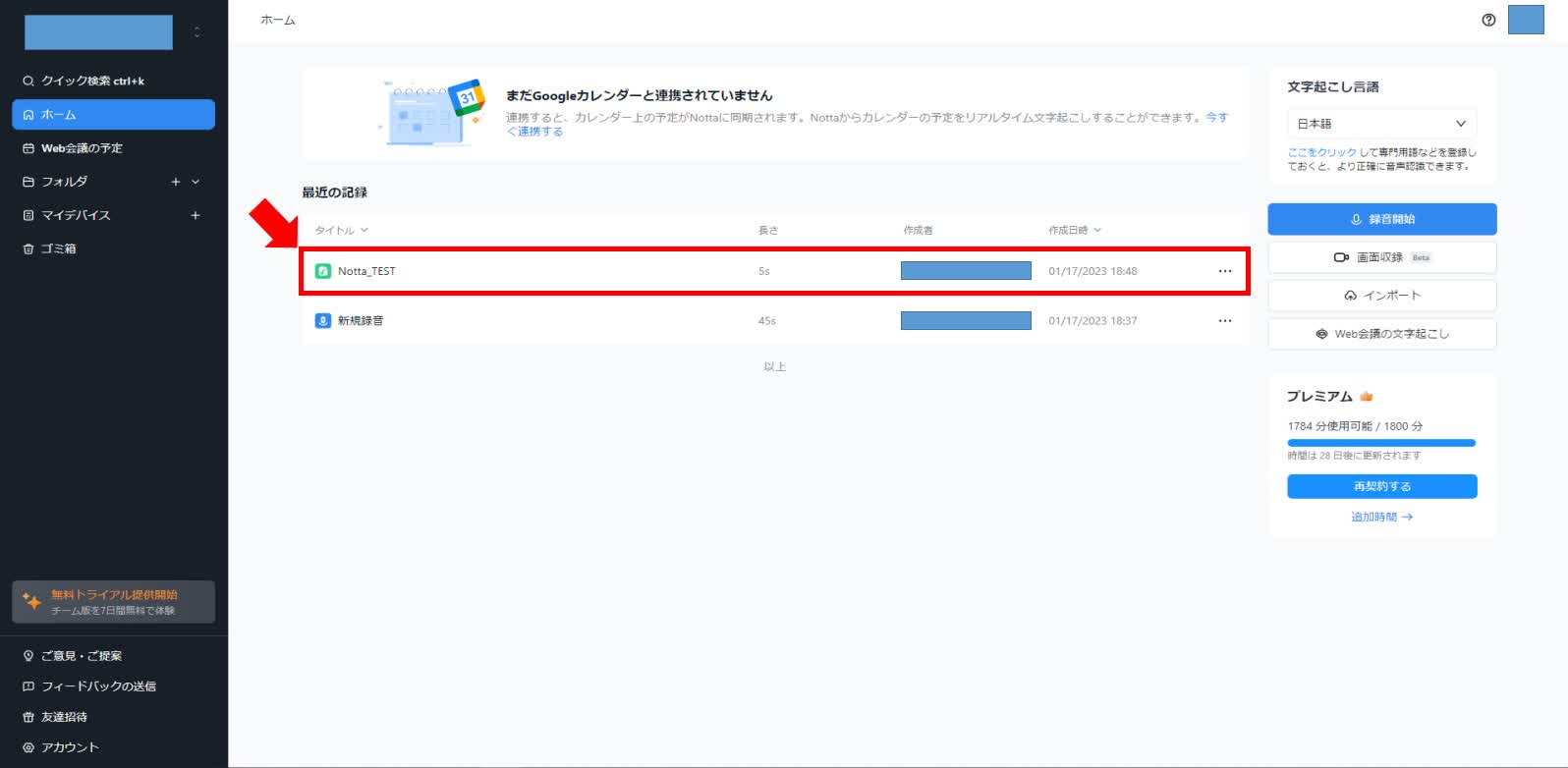Click 追加時間 link
This screenshot has width=1568, height=768.
(x=1381, y=517)
